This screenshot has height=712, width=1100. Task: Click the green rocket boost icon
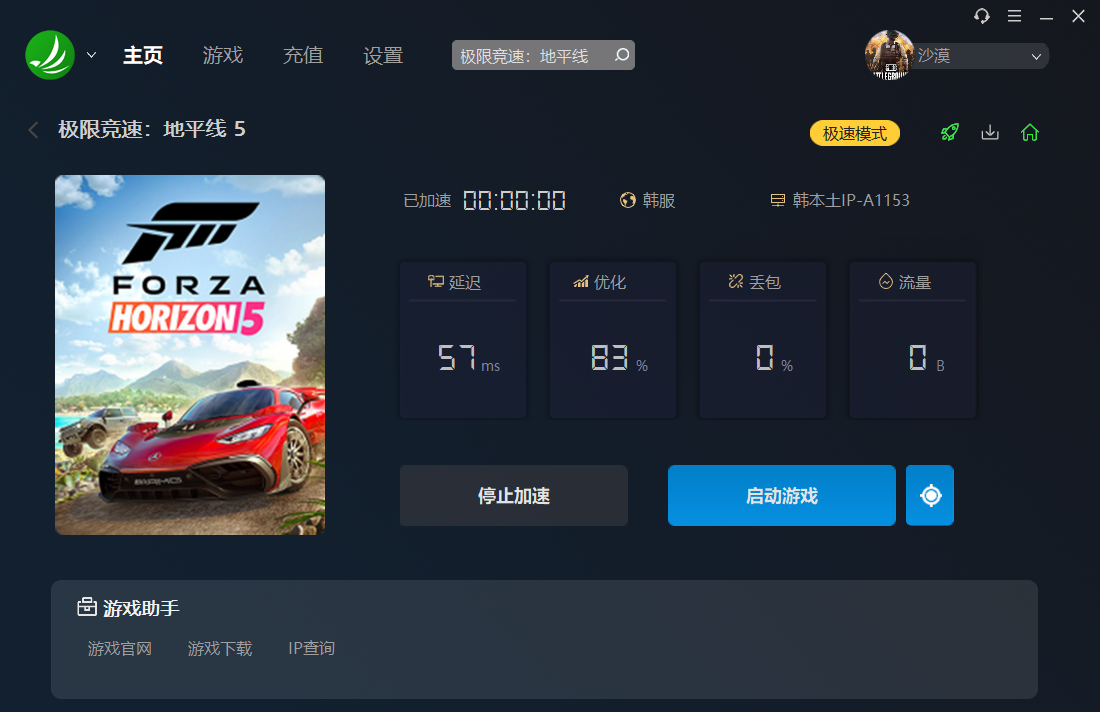pyautogui.click(x=950, y=132)
